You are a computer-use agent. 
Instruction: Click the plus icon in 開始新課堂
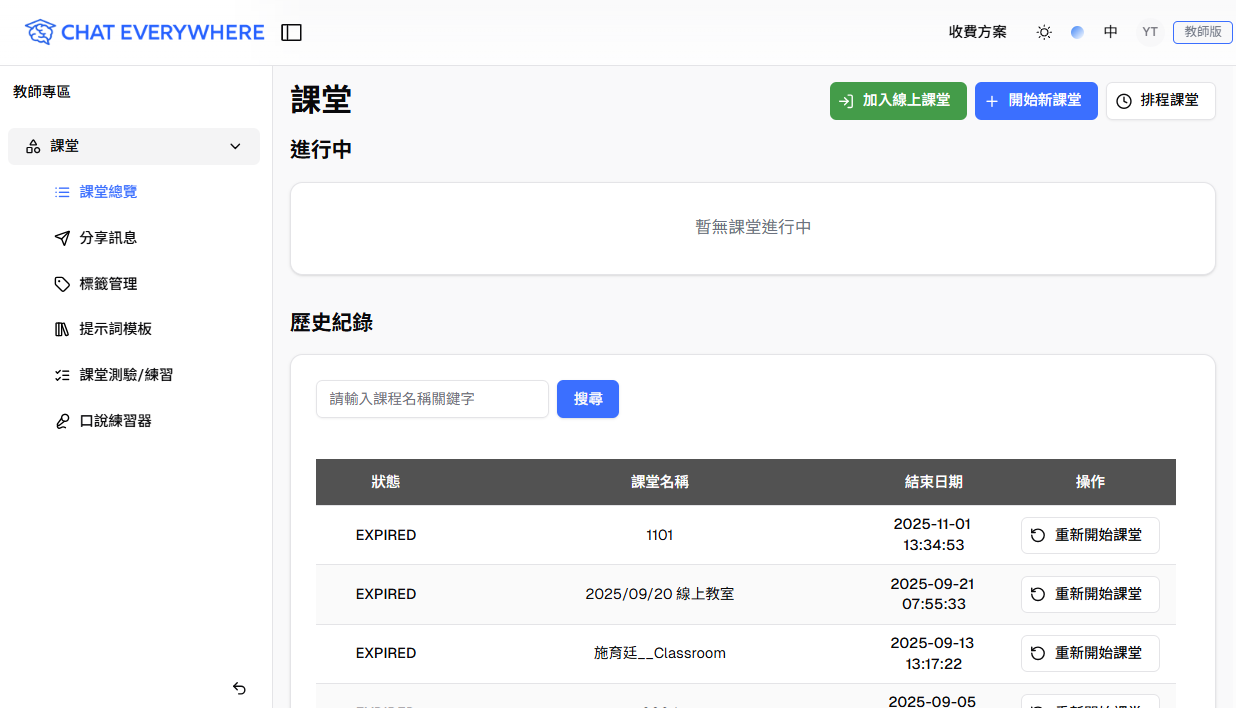(x=992, y=101)
